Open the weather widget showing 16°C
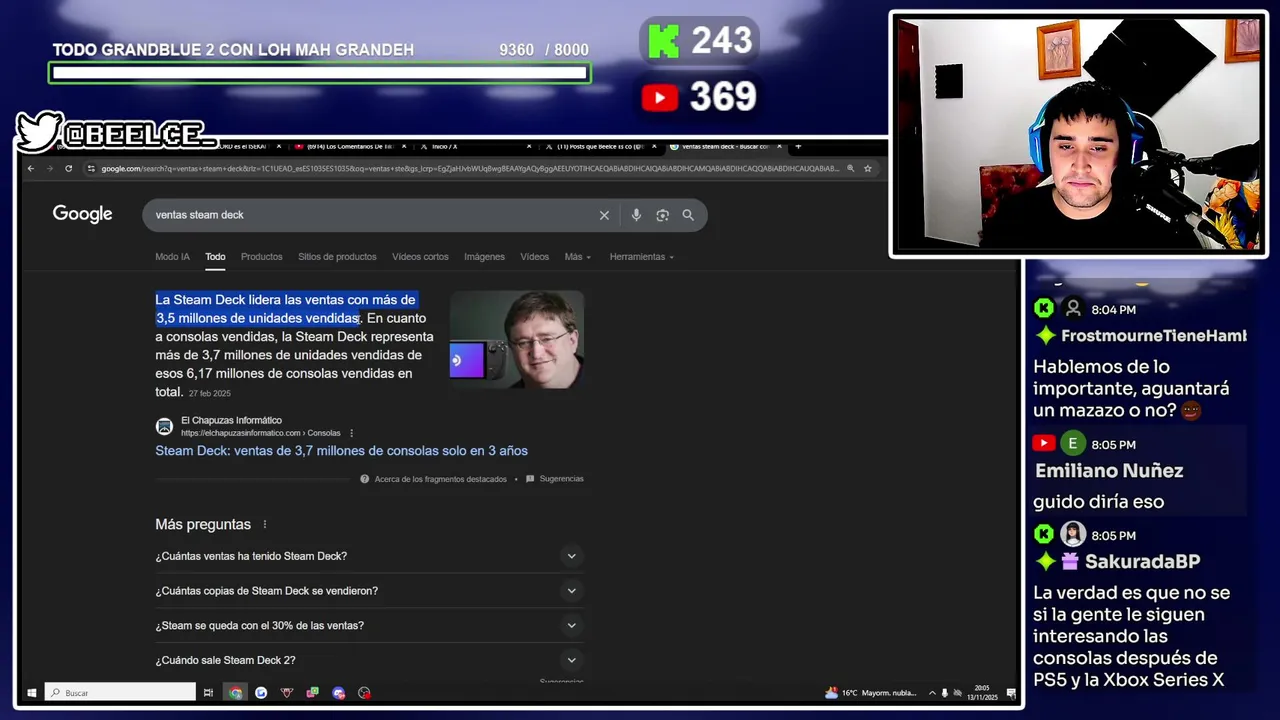 (x=872, y=692)
